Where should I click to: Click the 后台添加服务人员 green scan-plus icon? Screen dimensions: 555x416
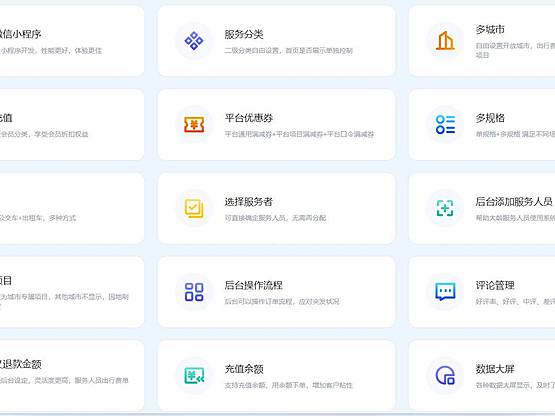point(445,208)
